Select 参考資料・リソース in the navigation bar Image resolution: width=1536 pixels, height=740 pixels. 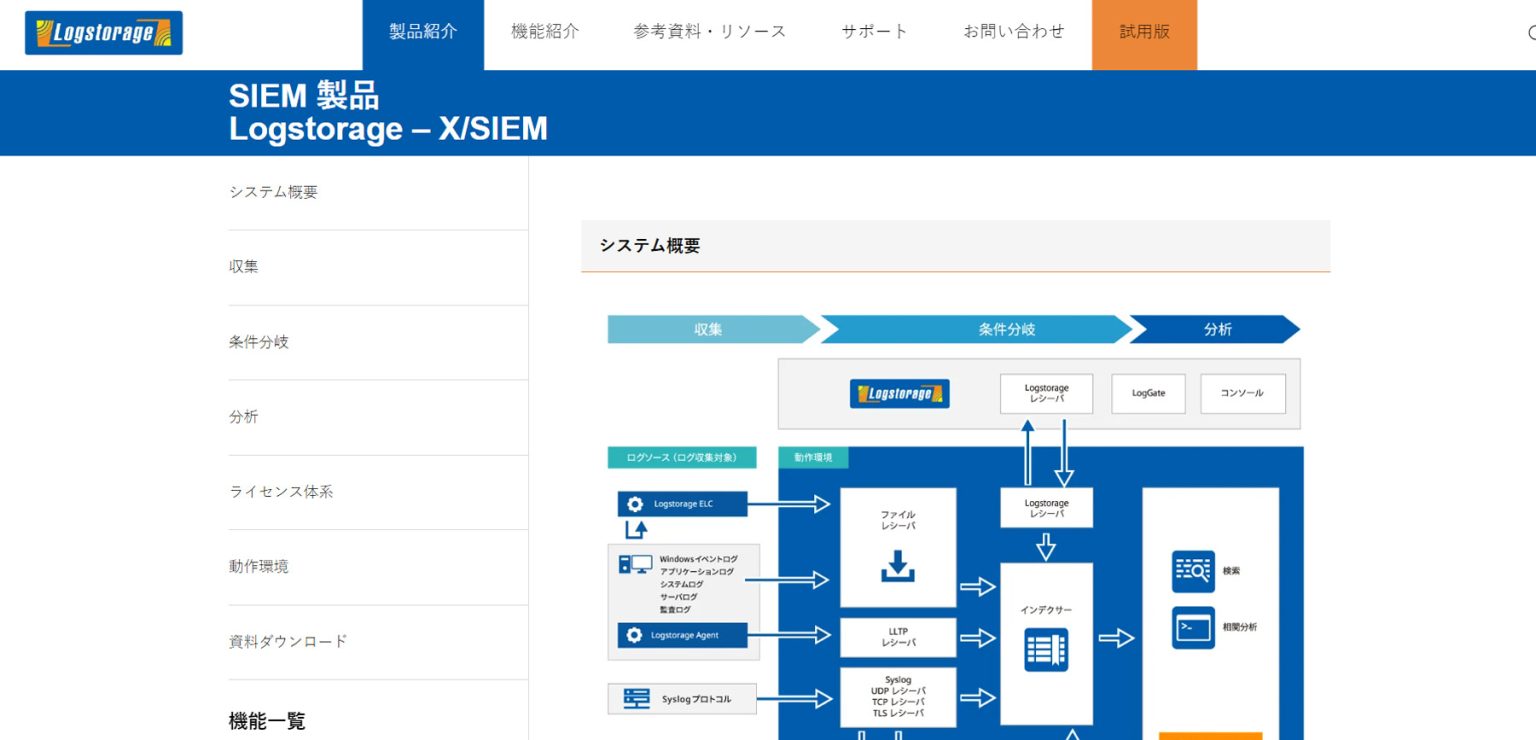(x=709, y=31)
